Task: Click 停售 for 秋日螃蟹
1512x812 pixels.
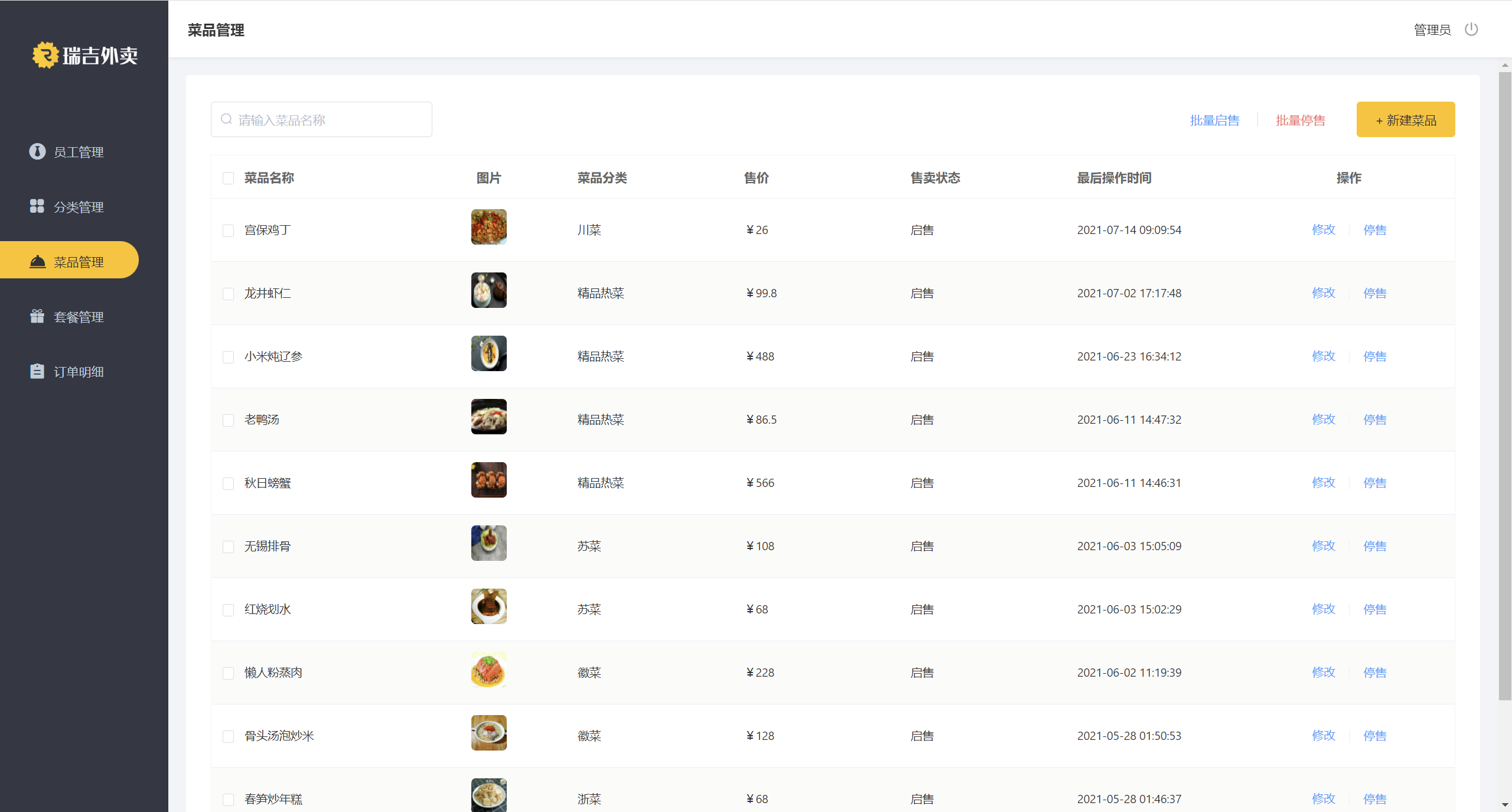Action: tap(1374, 483)
